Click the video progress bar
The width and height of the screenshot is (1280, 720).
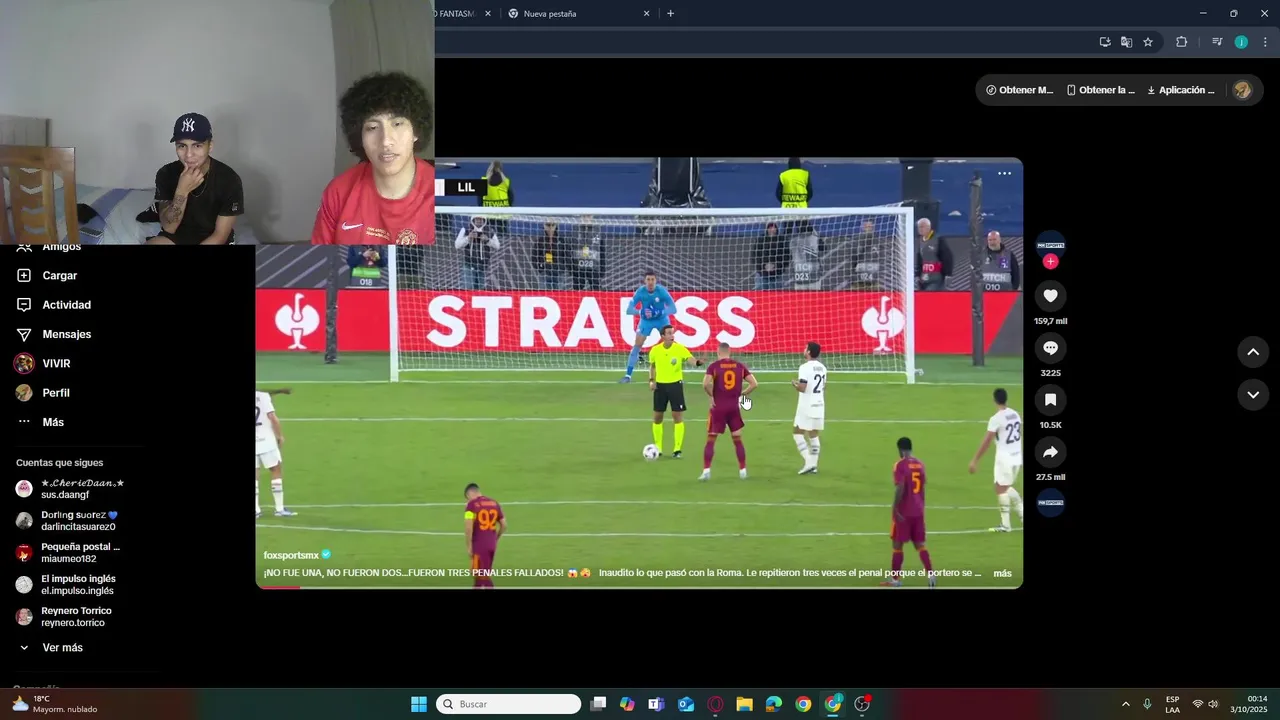(639, 587)
